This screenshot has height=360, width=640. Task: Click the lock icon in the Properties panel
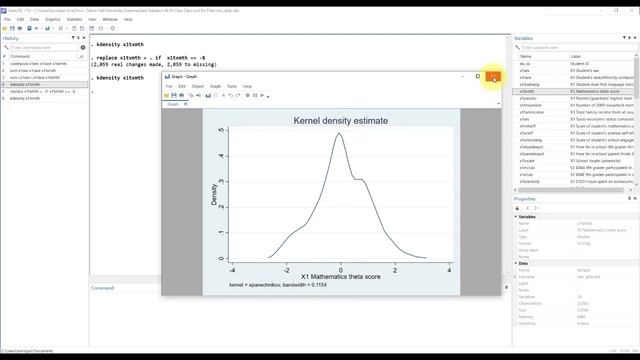click(518, 208)
